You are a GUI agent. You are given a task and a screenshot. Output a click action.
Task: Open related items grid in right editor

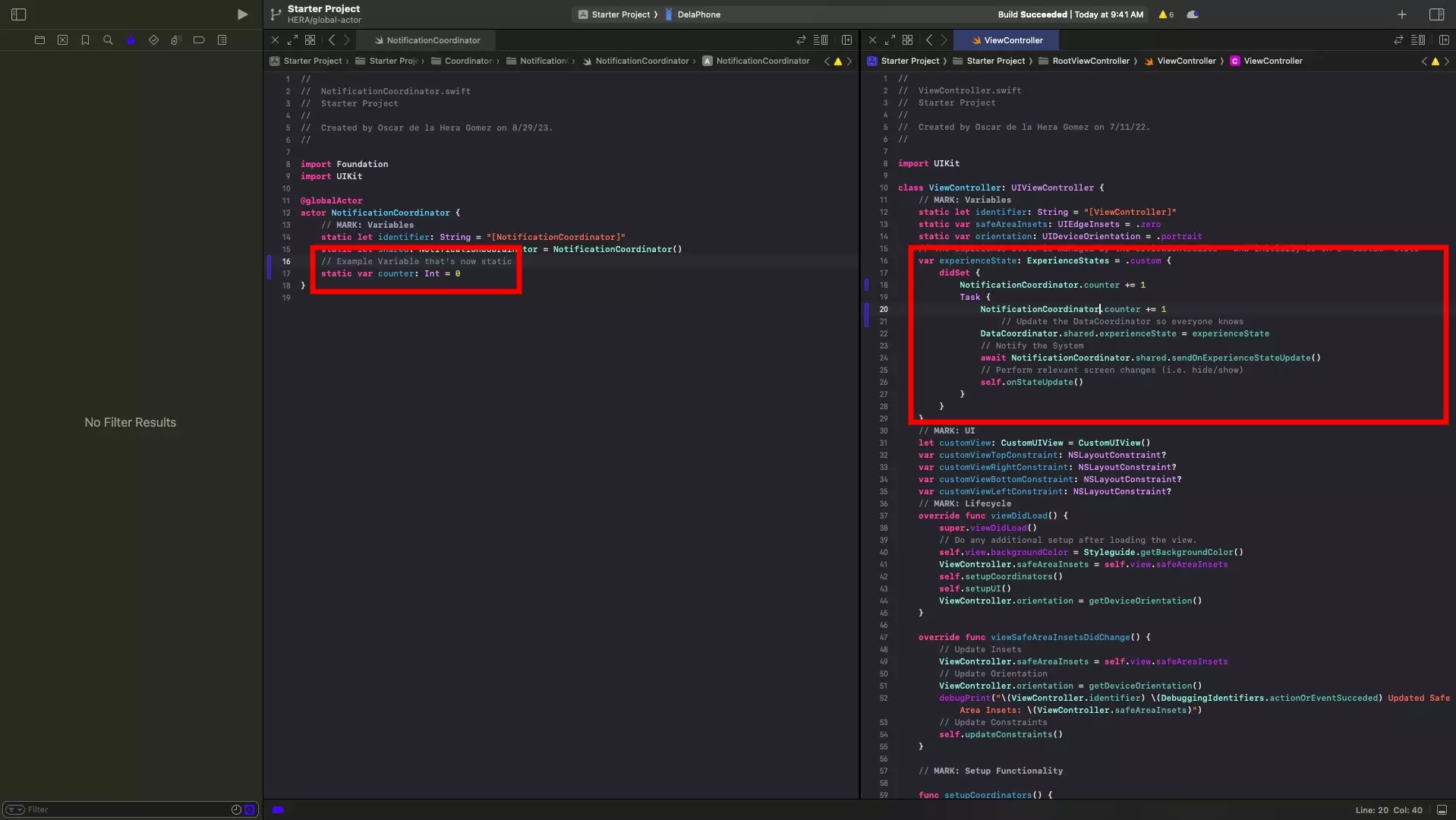907,40
